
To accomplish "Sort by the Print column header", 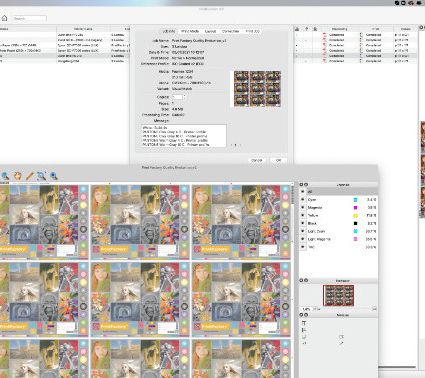I will click(x=376, y=29).
